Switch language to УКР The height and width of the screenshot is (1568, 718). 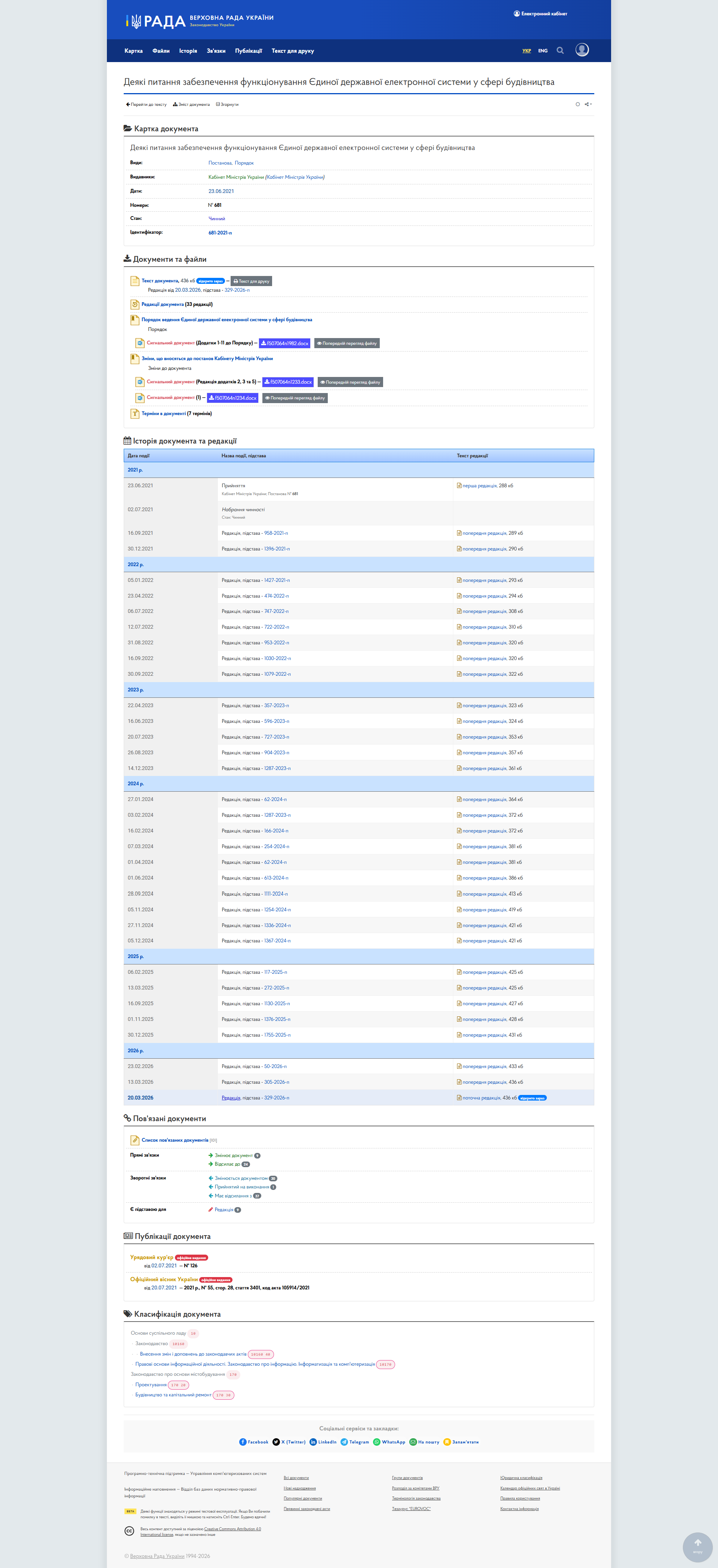(x=526, y=51)
